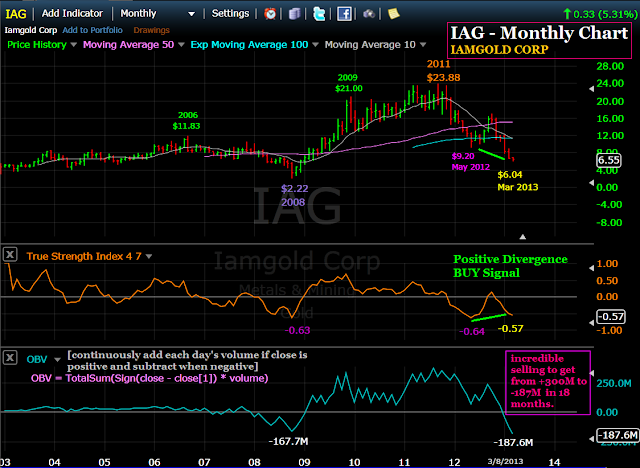The height and width of the screenshot is (468, 640).
Task: Click the 06 year mark on the time axis
Action: [154, 462]
